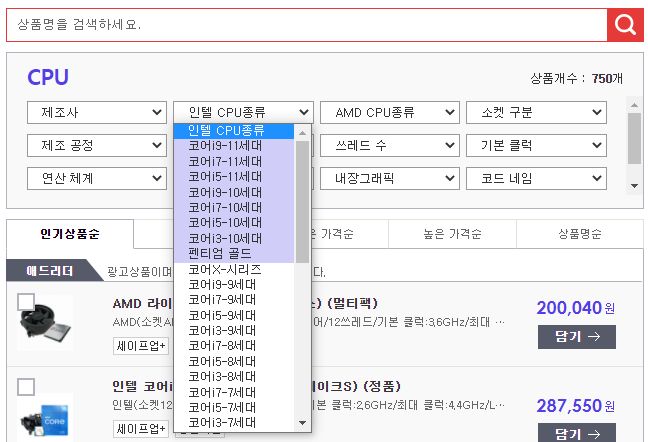The height and width of the screenshot is (442, 648).
Task: Select 코어i3-9세대 option
Action: tap(234, 330)
